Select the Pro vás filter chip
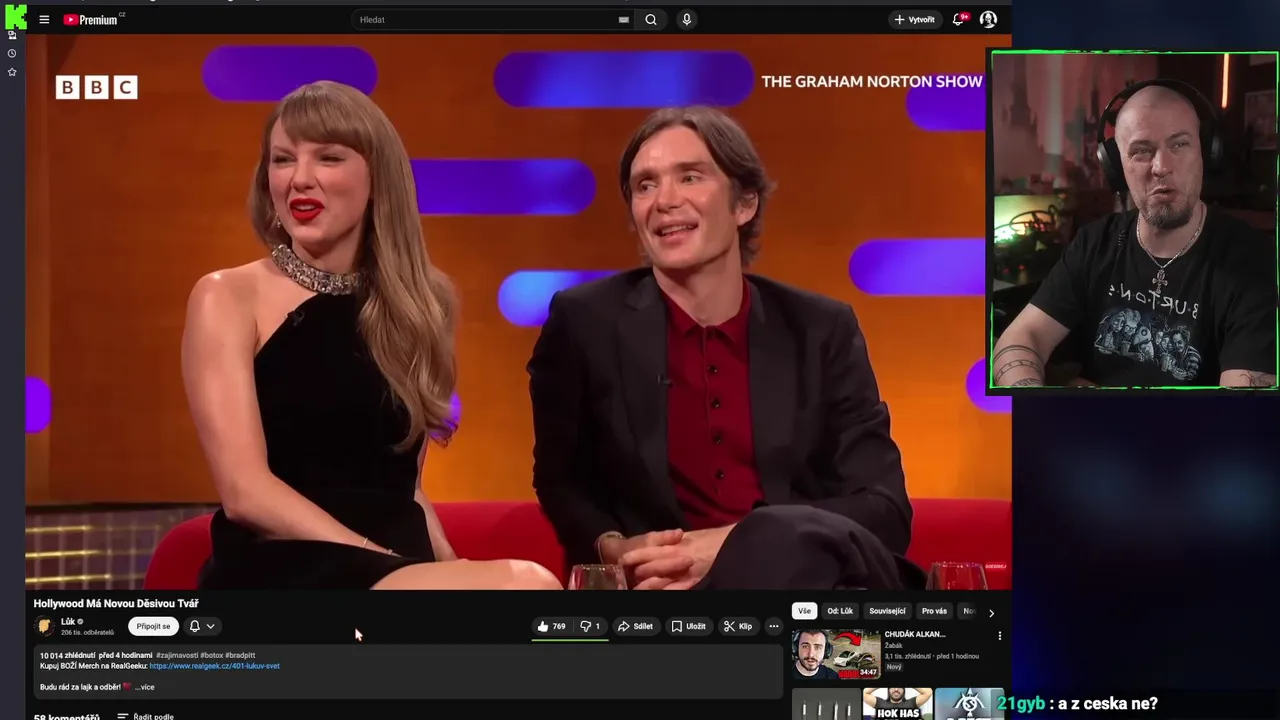Viewport: 1280px width, 720px height. [934, 611]
